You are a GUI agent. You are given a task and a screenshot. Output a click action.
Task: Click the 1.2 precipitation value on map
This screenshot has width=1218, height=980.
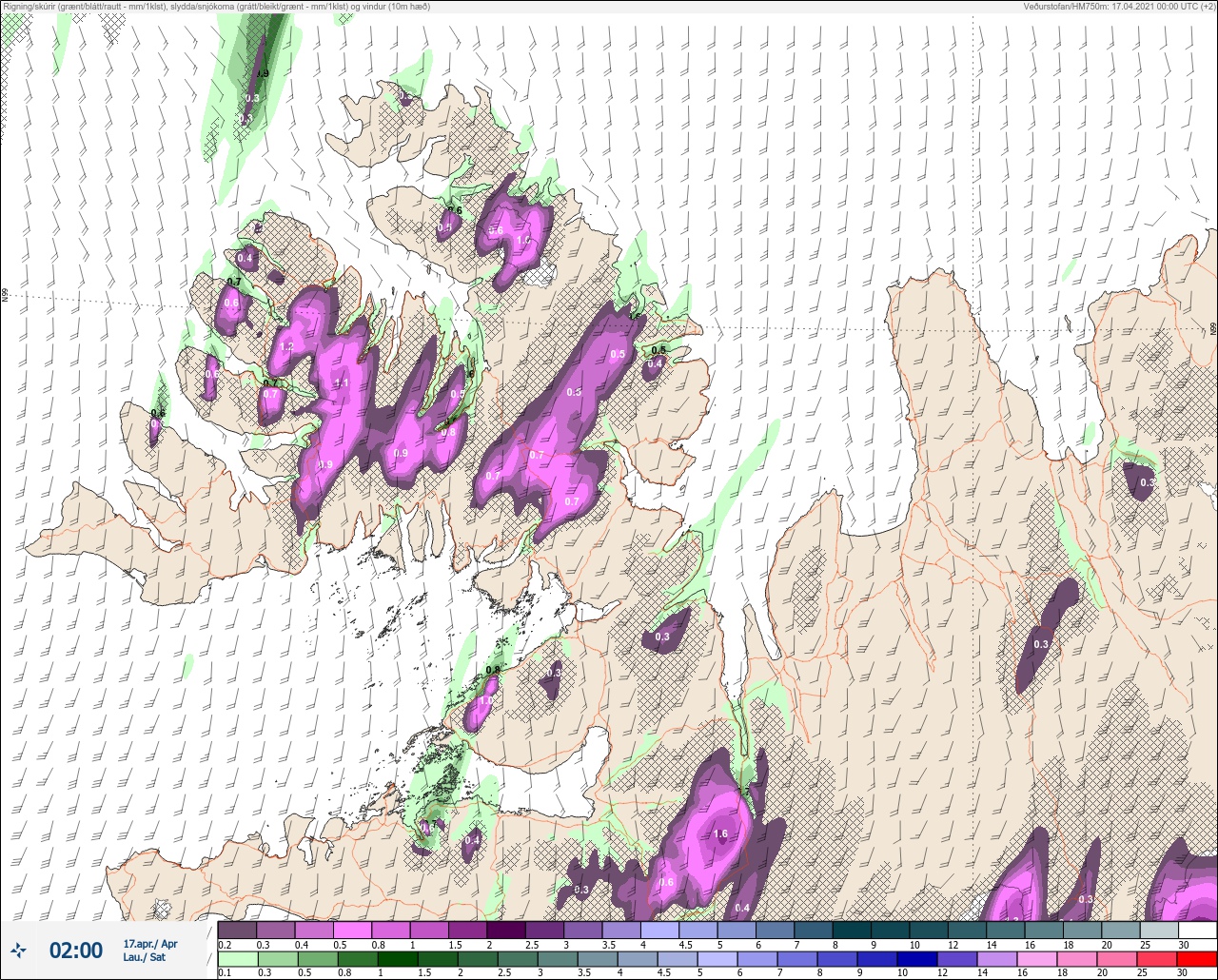pos(287,346)
